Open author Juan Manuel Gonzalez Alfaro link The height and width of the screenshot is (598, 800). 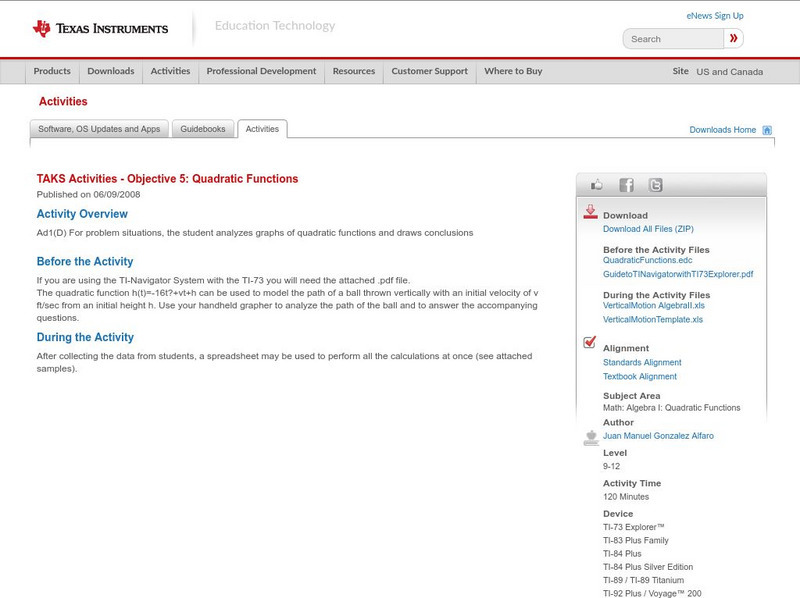tap(658, 436)
